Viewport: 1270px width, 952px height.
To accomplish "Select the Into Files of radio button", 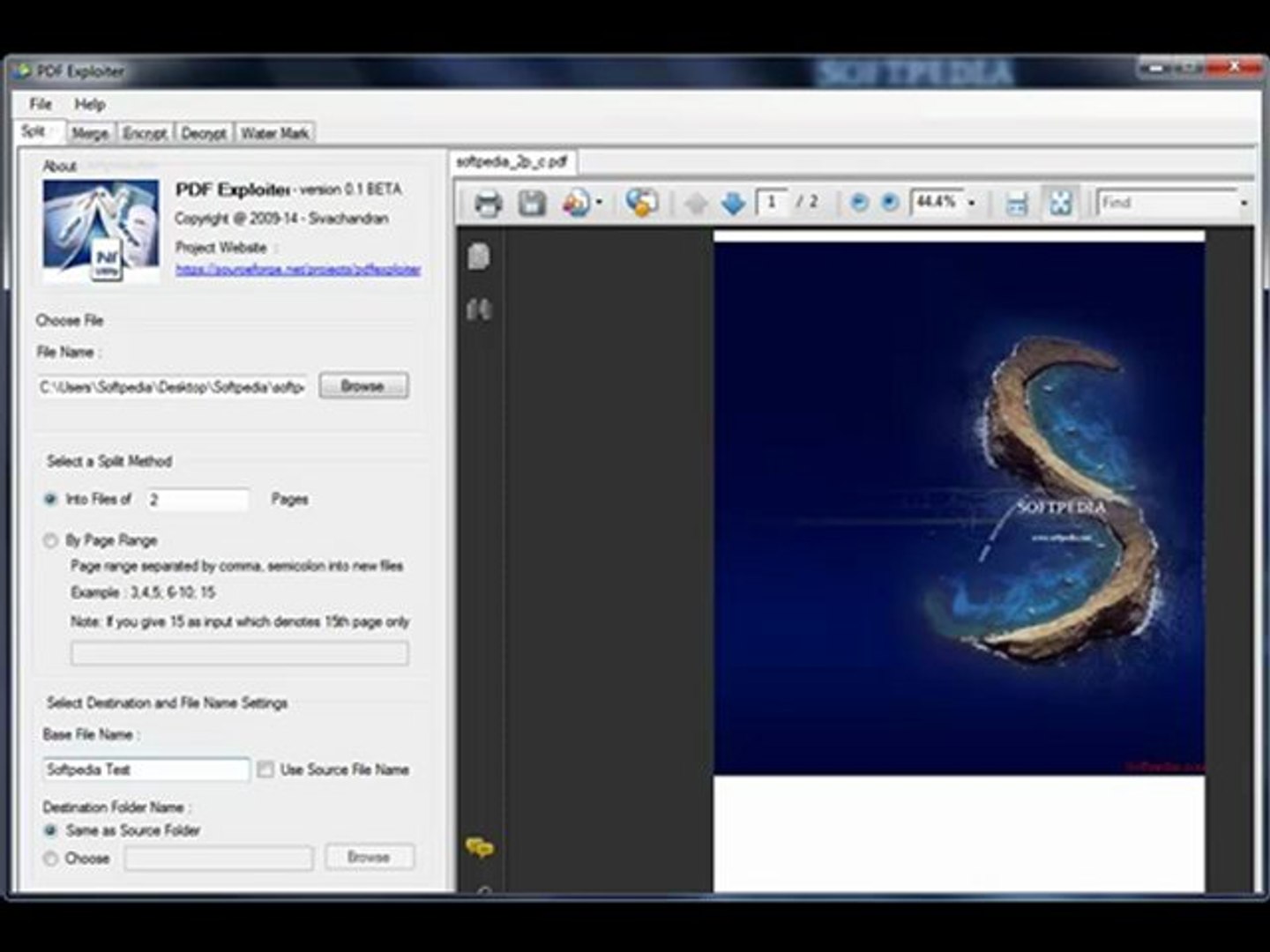I will [x=51, y=499].
